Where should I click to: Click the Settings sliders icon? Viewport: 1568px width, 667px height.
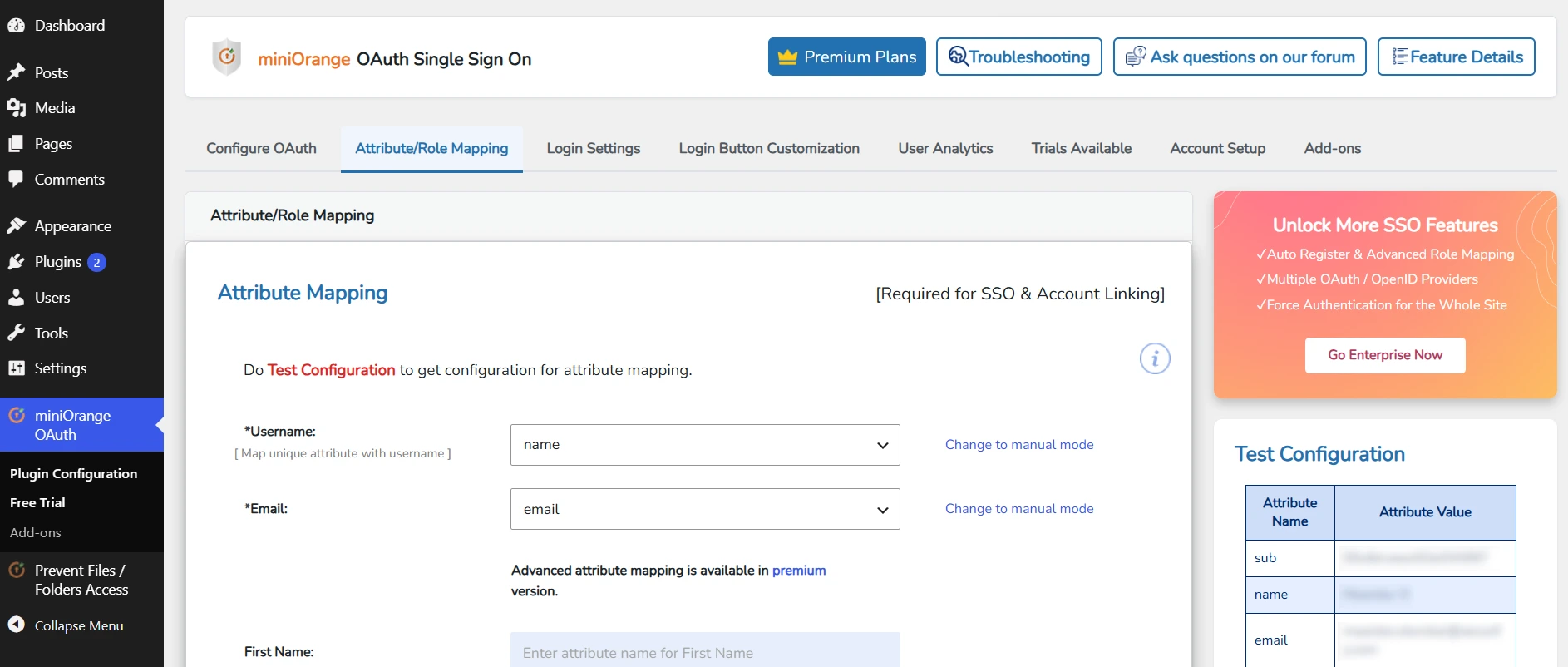(17, 368)
